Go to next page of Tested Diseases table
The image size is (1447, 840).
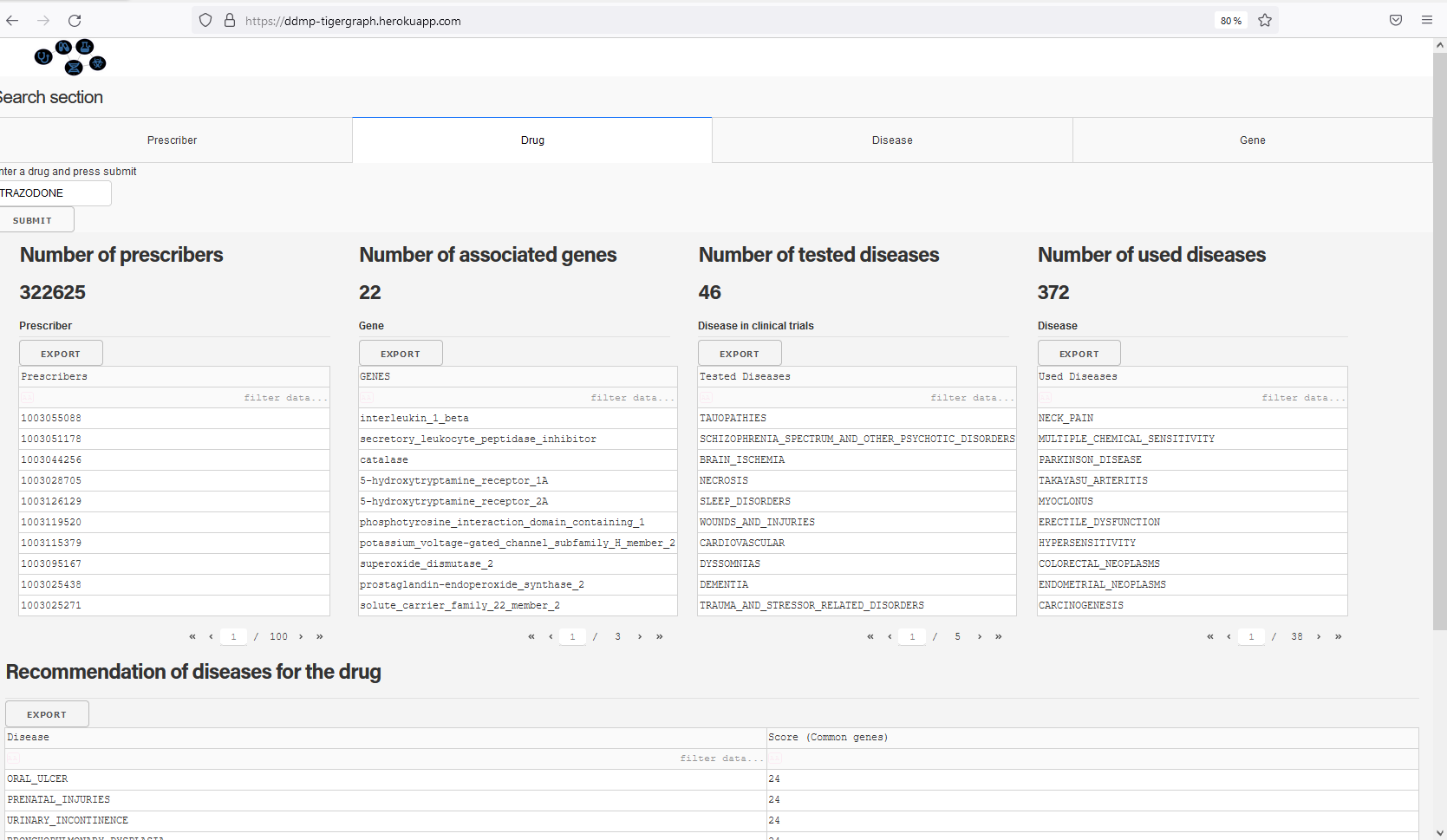click(980, 636)
